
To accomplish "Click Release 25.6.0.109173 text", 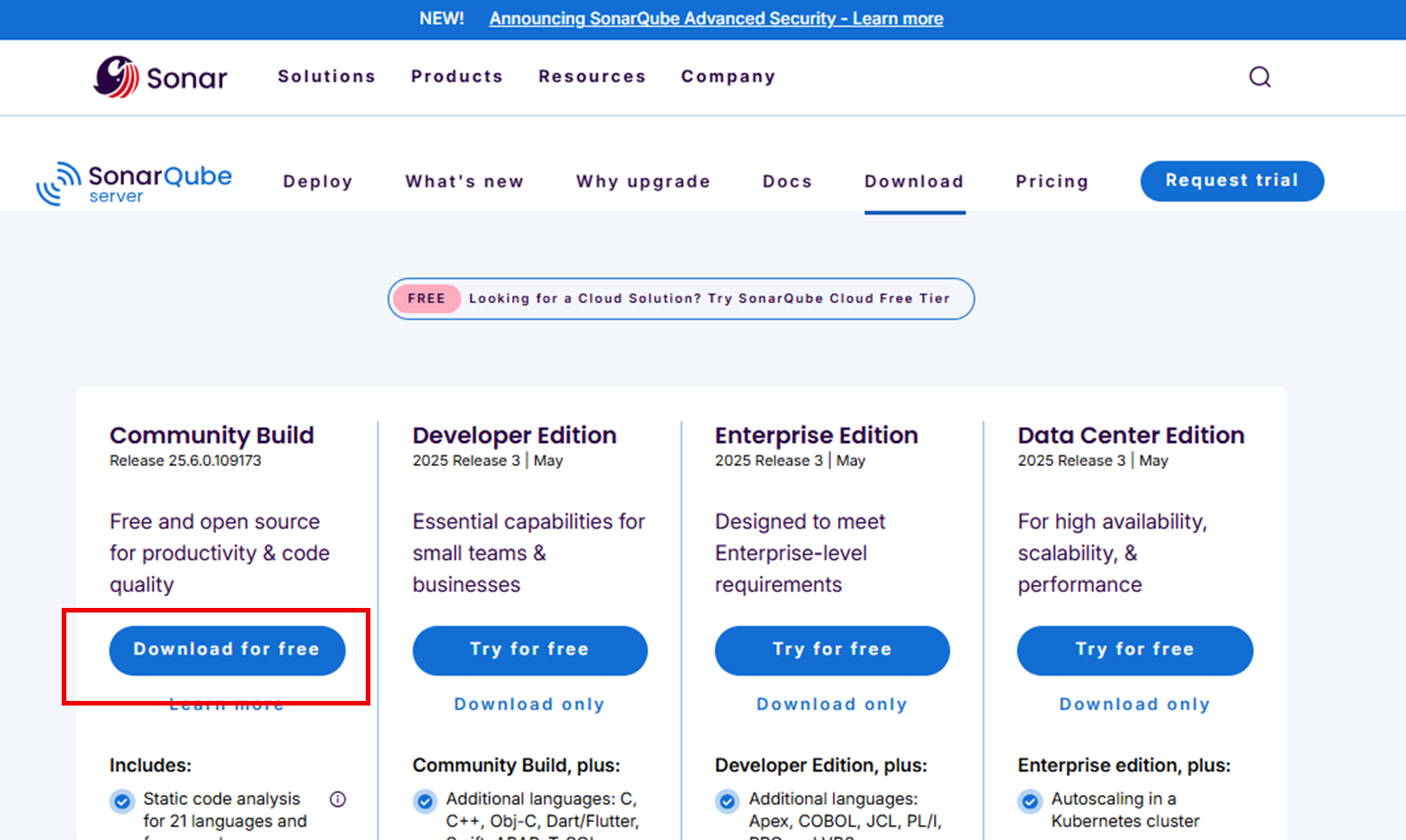I will [185, 461].
